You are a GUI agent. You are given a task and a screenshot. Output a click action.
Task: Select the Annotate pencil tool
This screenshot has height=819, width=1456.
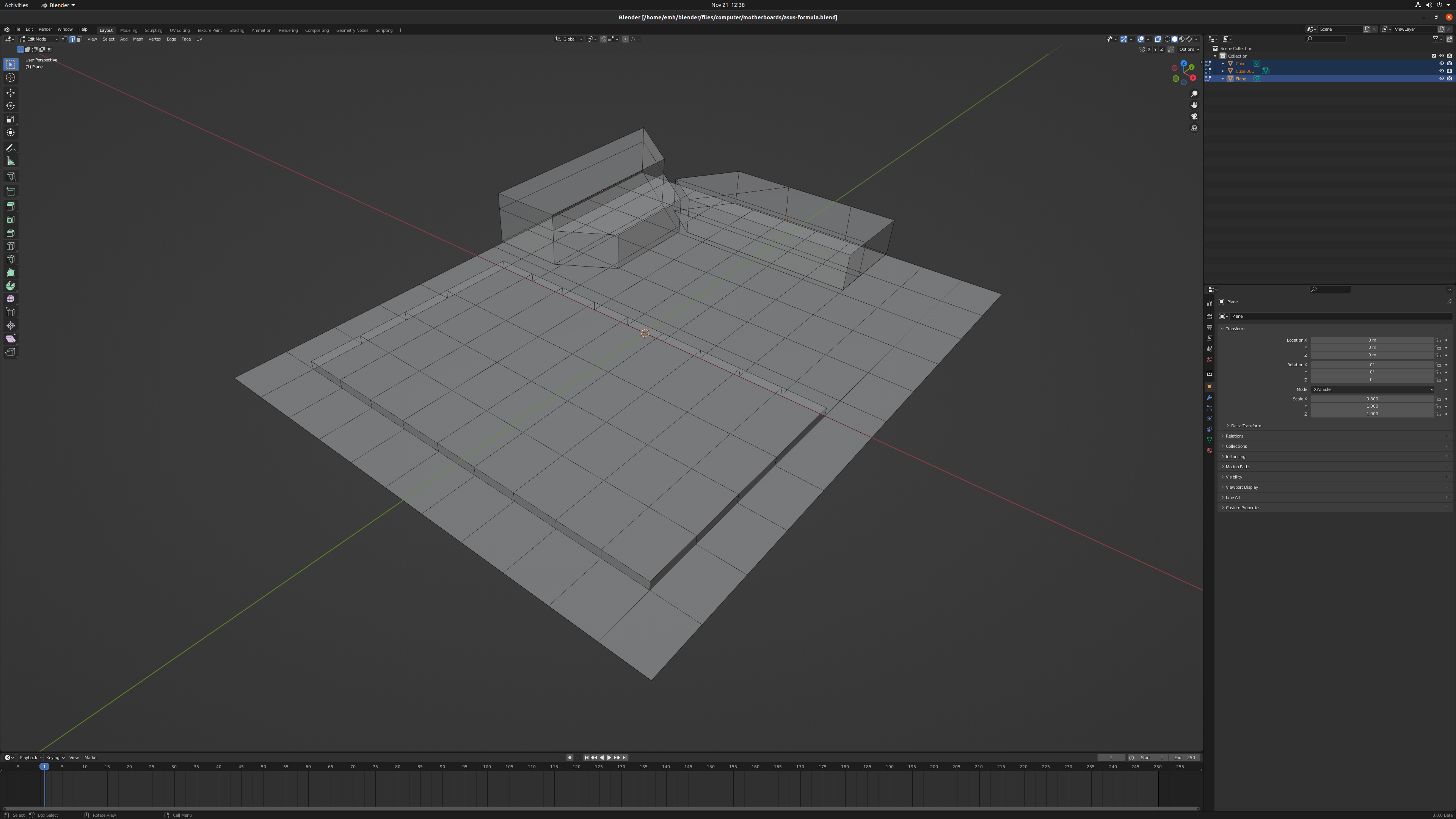click(11, 148)
